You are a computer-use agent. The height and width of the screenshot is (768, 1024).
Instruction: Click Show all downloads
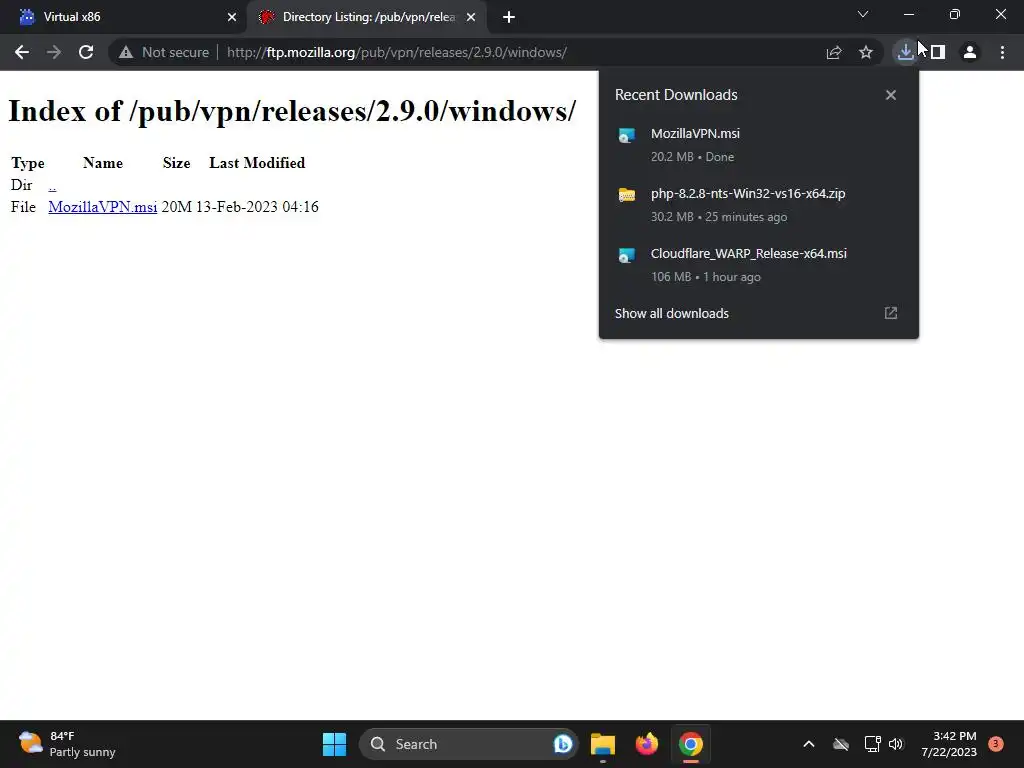[x=672, y=313]
